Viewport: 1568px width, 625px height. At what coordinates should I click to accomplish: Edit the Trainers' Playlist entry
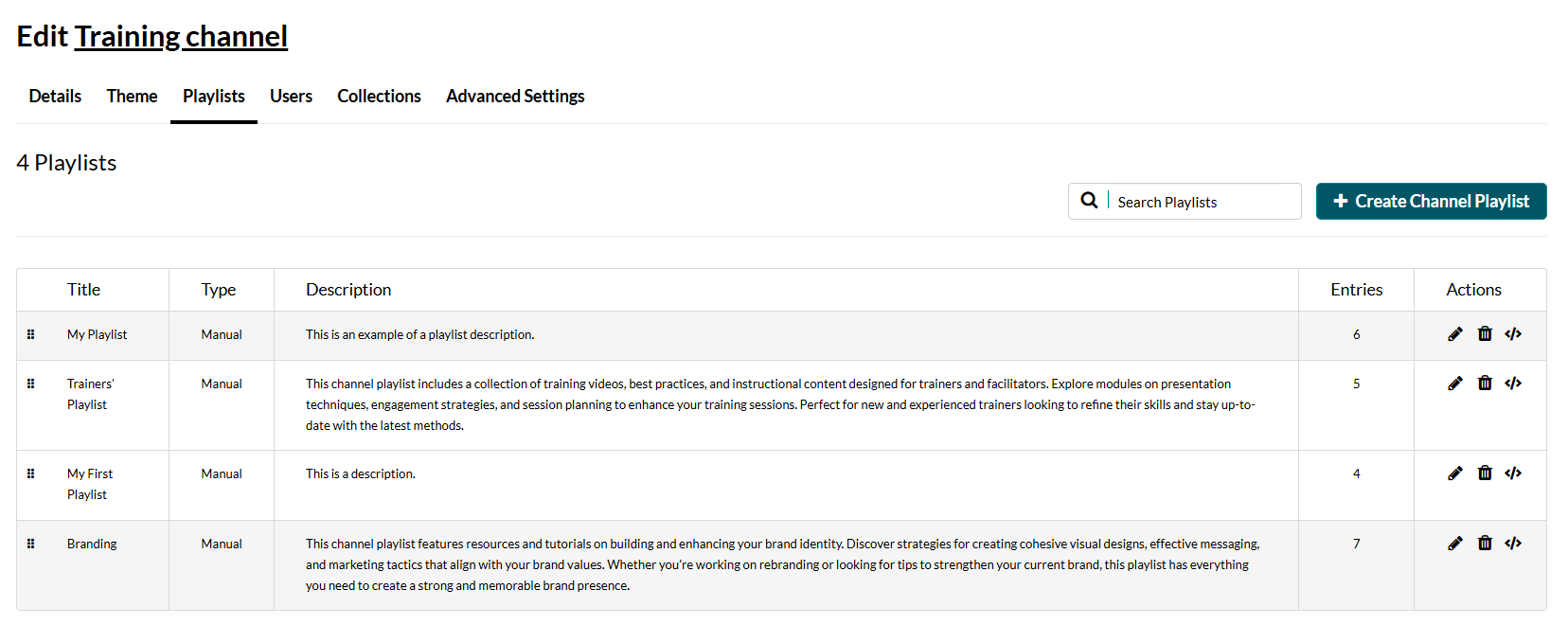[x=1455, y=384]
